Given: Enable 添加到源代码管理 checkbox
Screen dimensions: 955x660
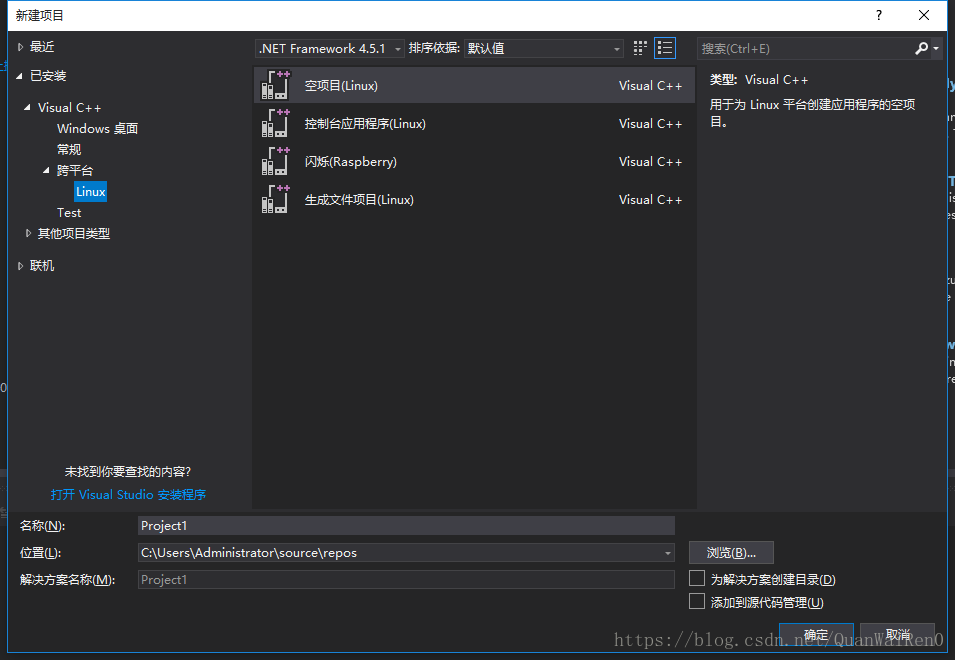Looking at the screenshot, I should [x=696, y=602].
